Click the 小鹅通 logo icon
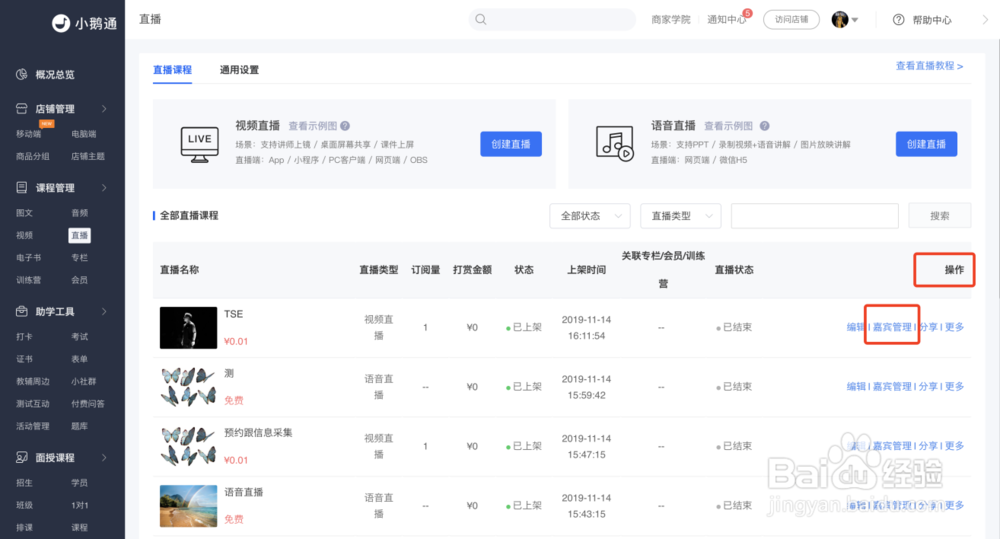 coord(61,23)
